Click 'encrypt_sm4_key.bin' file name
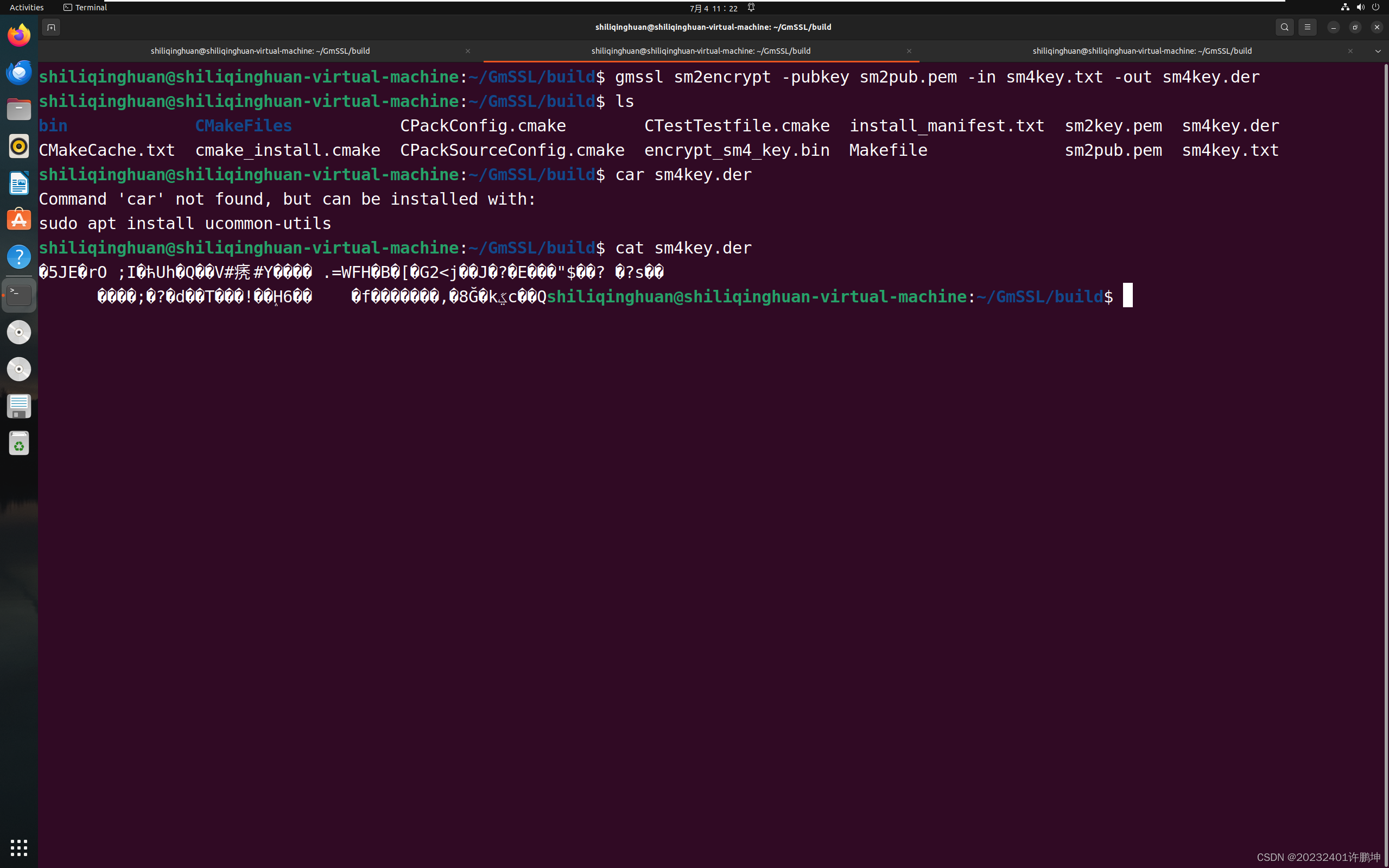The height and width of the screenshot is (868, 1389). point(737,150)
